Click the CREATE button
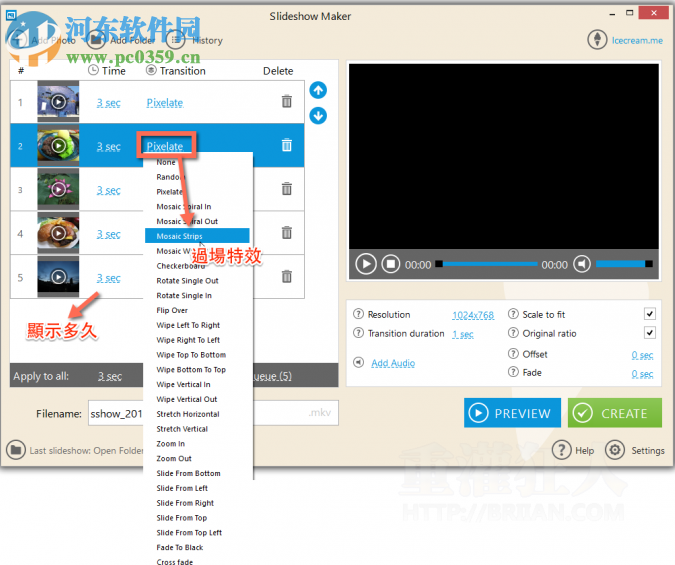The width and height of the screenshot is (675, 565). coord(615,413)
